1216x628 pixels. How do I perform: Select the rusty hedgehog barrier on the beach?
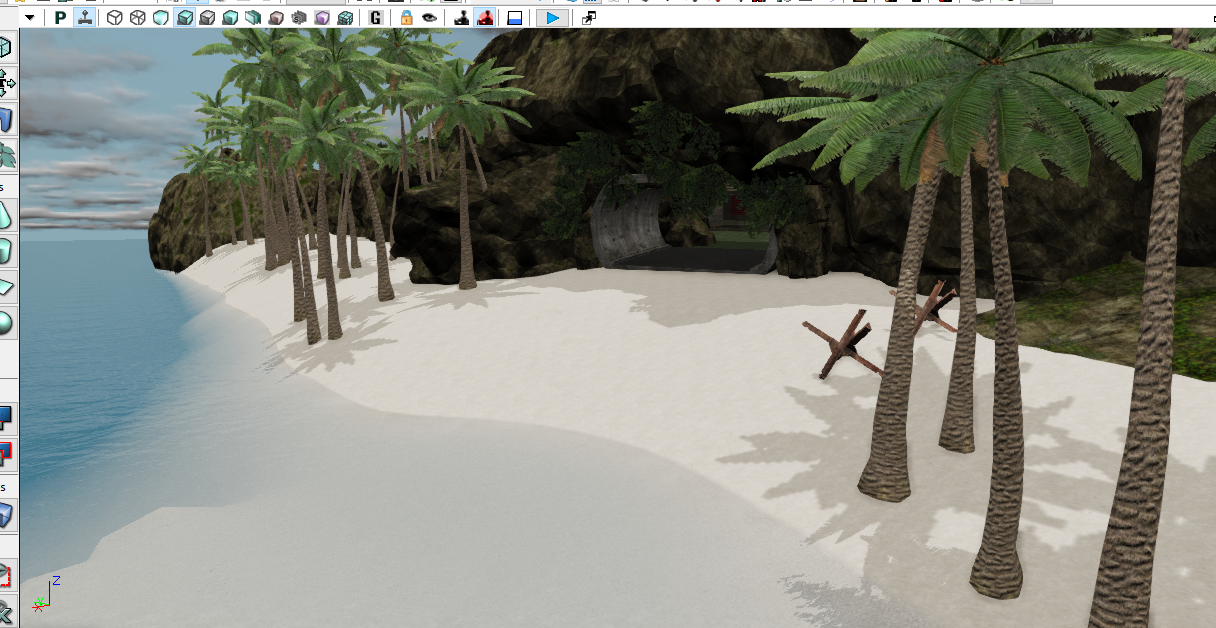(845, 345)
